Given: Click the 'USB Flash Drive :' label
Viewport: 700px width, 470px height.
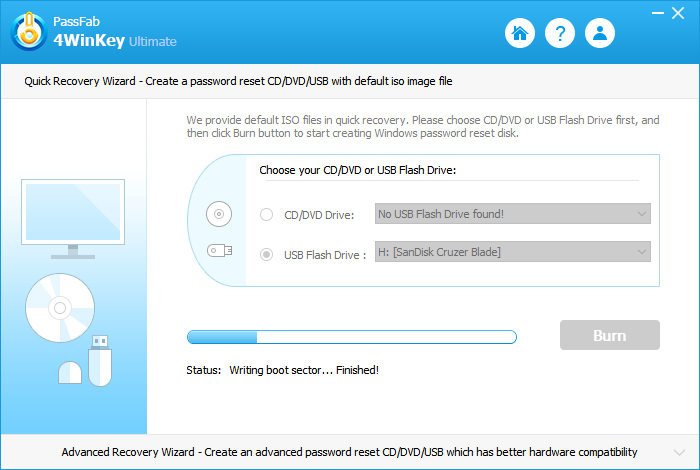Looking at the screenshot, I should [x=325, y=255].
